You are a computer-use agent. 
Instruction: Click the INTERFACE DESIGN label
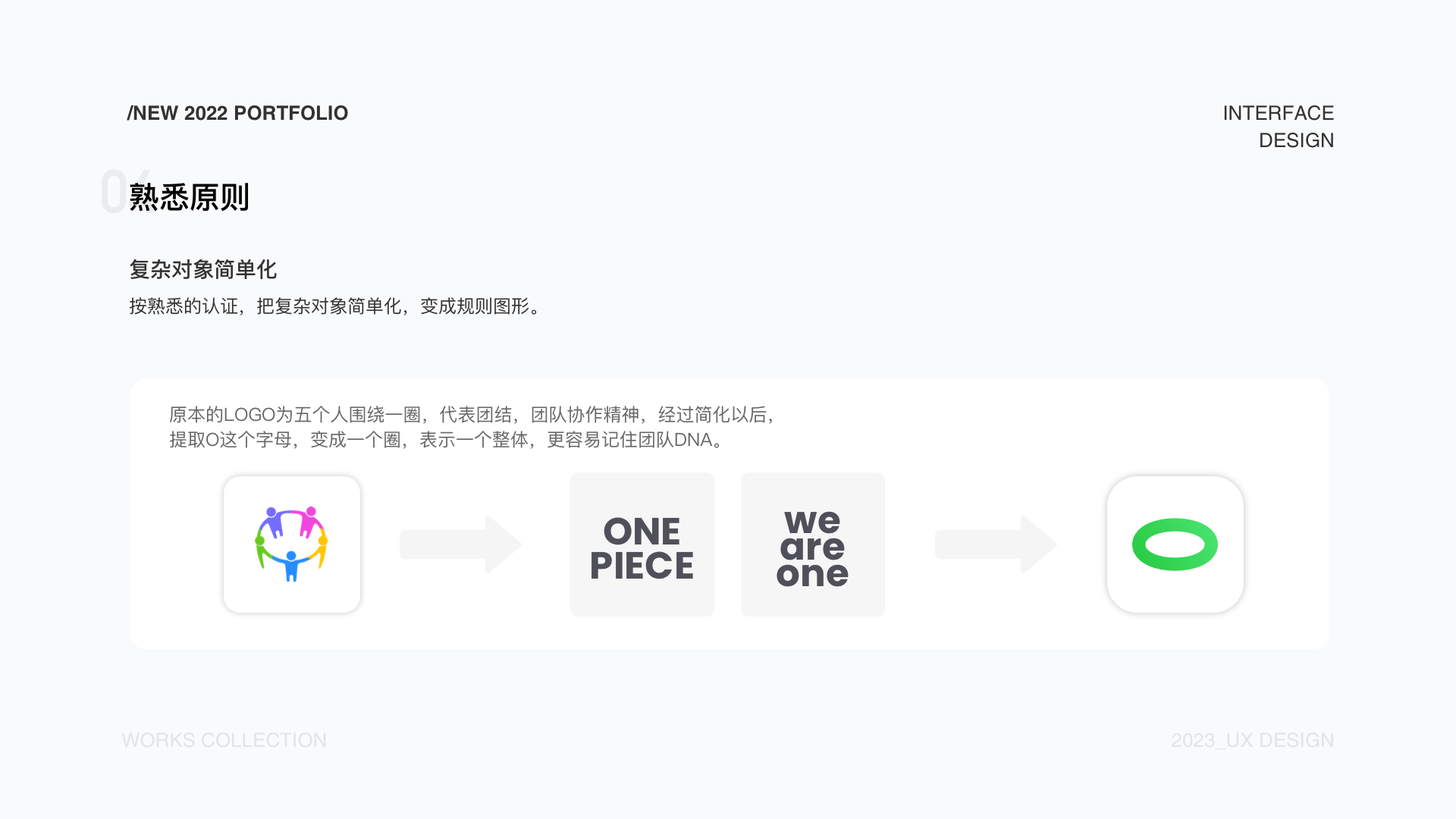click(x=1279, y=127)
